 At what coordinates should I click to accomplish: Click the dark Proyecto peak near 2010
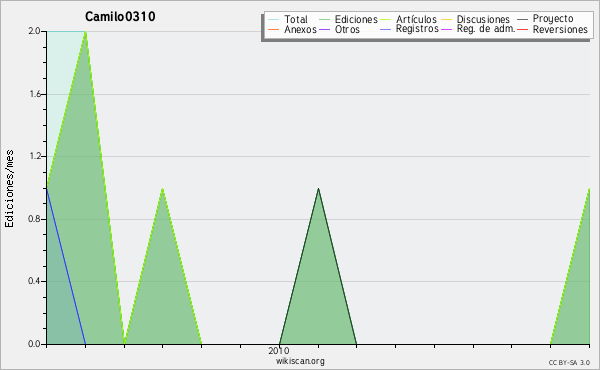(318, 189)
